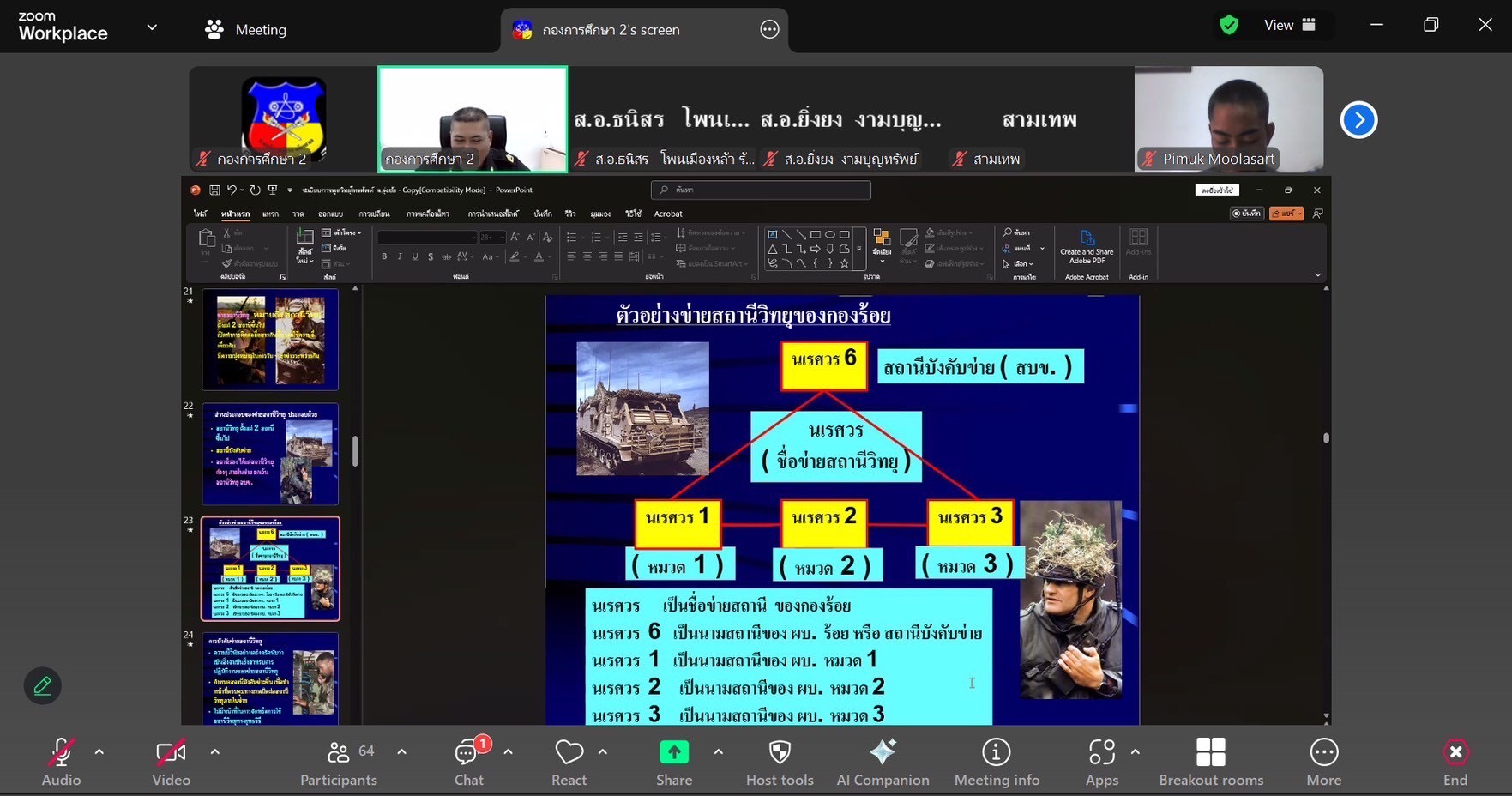Unmute using the Zoom Audio button
The image size is (1512, 796).
click(61, 761)
